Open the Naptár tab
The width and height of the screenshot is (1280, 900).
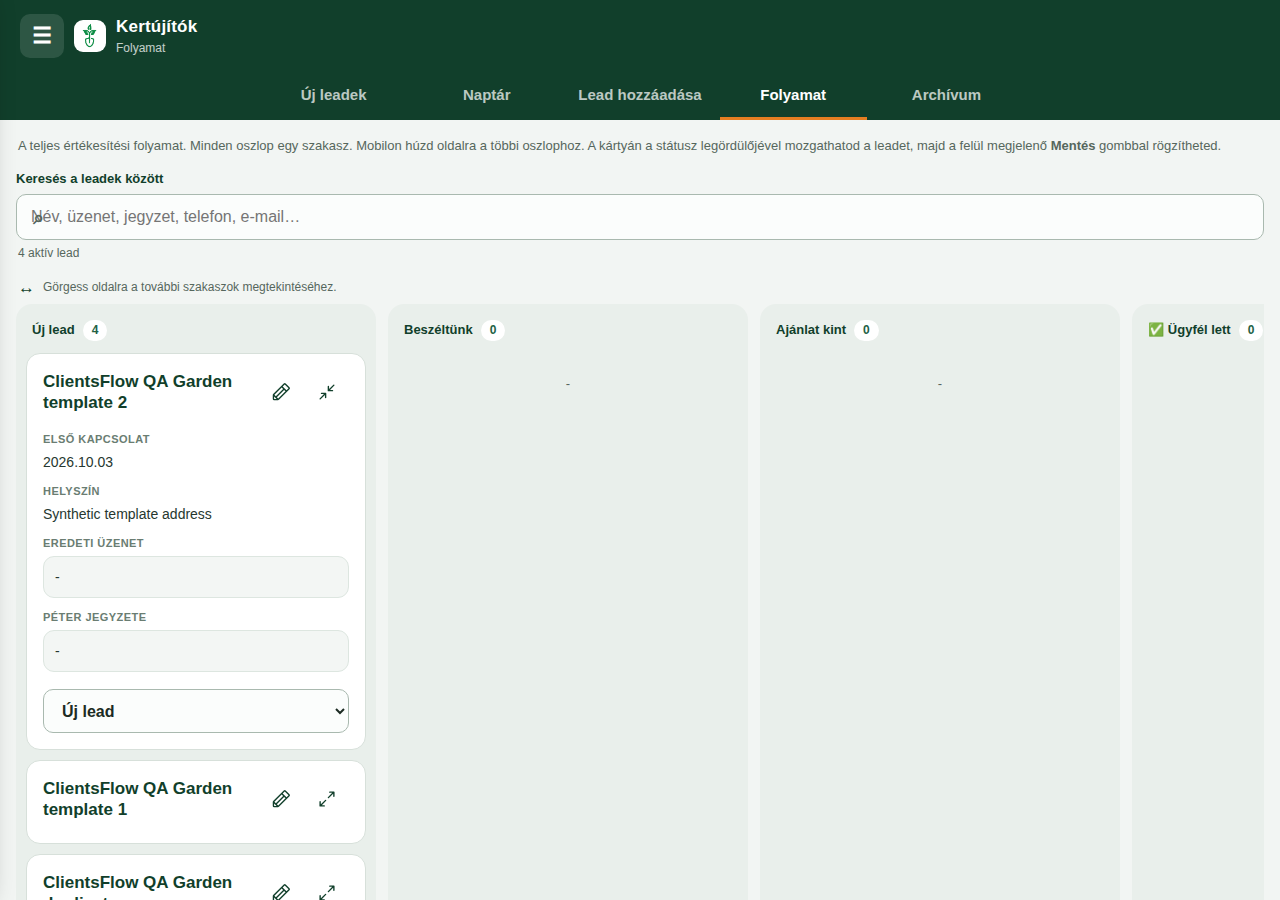(487, 95)
